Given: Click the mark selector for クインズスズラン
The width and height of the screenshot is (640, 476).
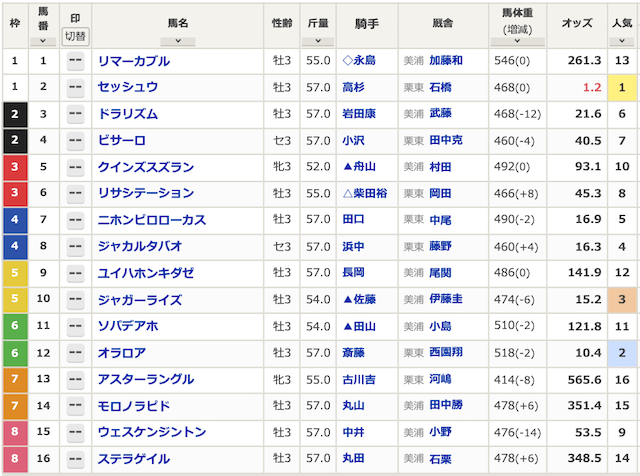Looking at the screenshot, I should pyautogui.click(x=75, y=167).
